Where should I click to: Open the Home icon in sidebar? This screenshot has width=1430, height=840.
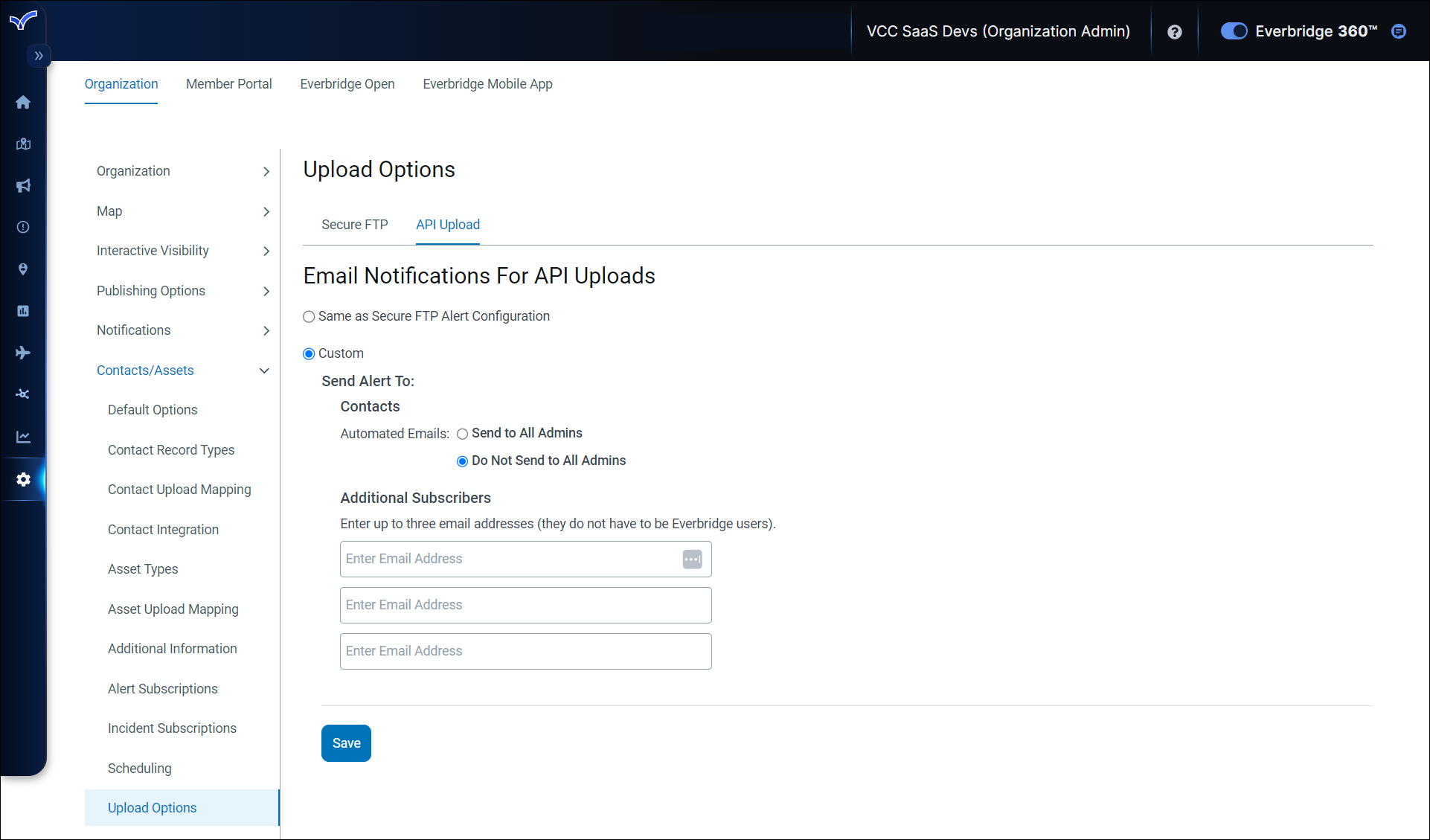point(23,102)
